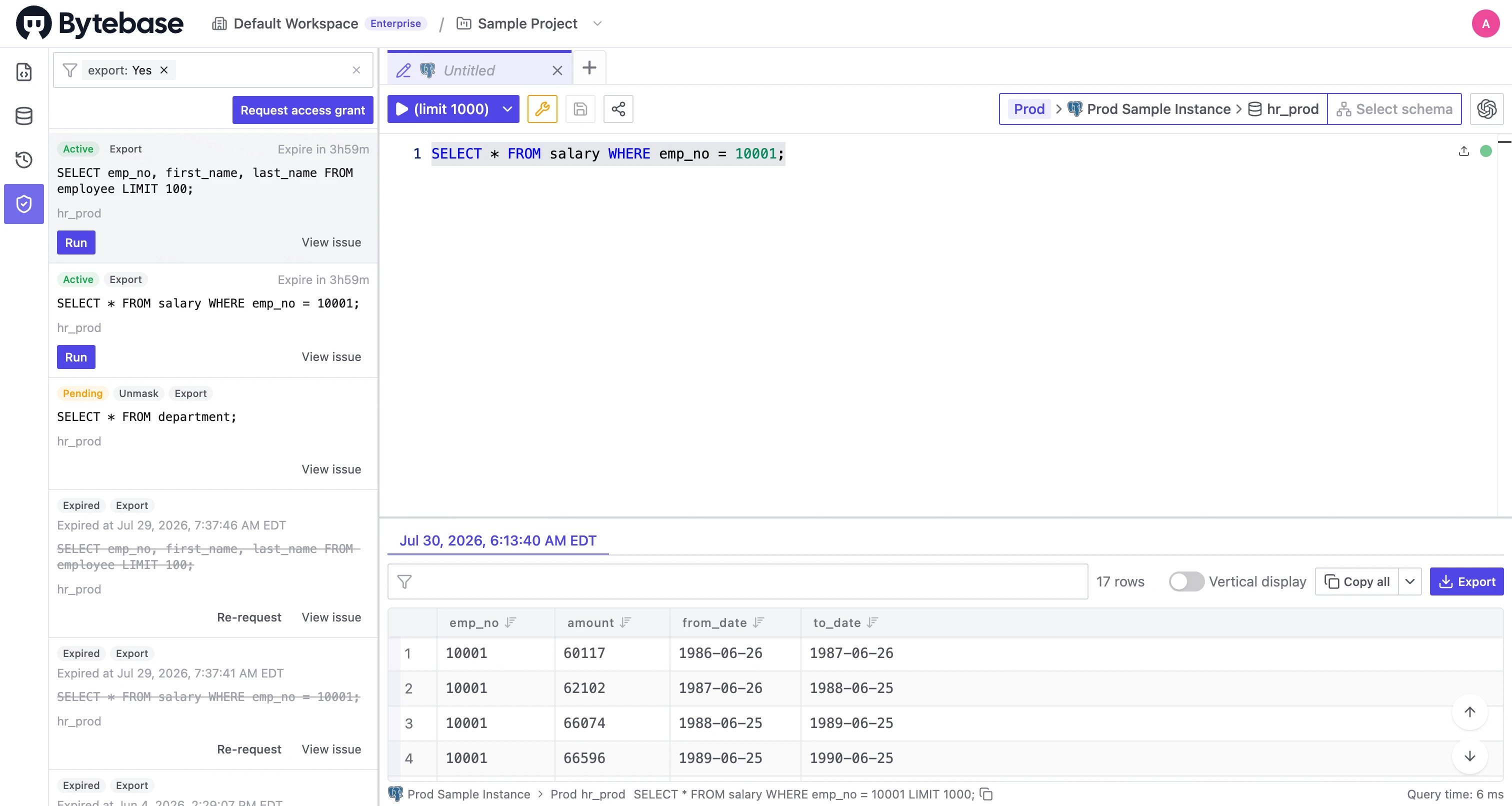Image resolution: width=1512 pixels, height=806 pixels.
Task: Click scroll to bottom arrow button
Action: [x=1469, y=756]
